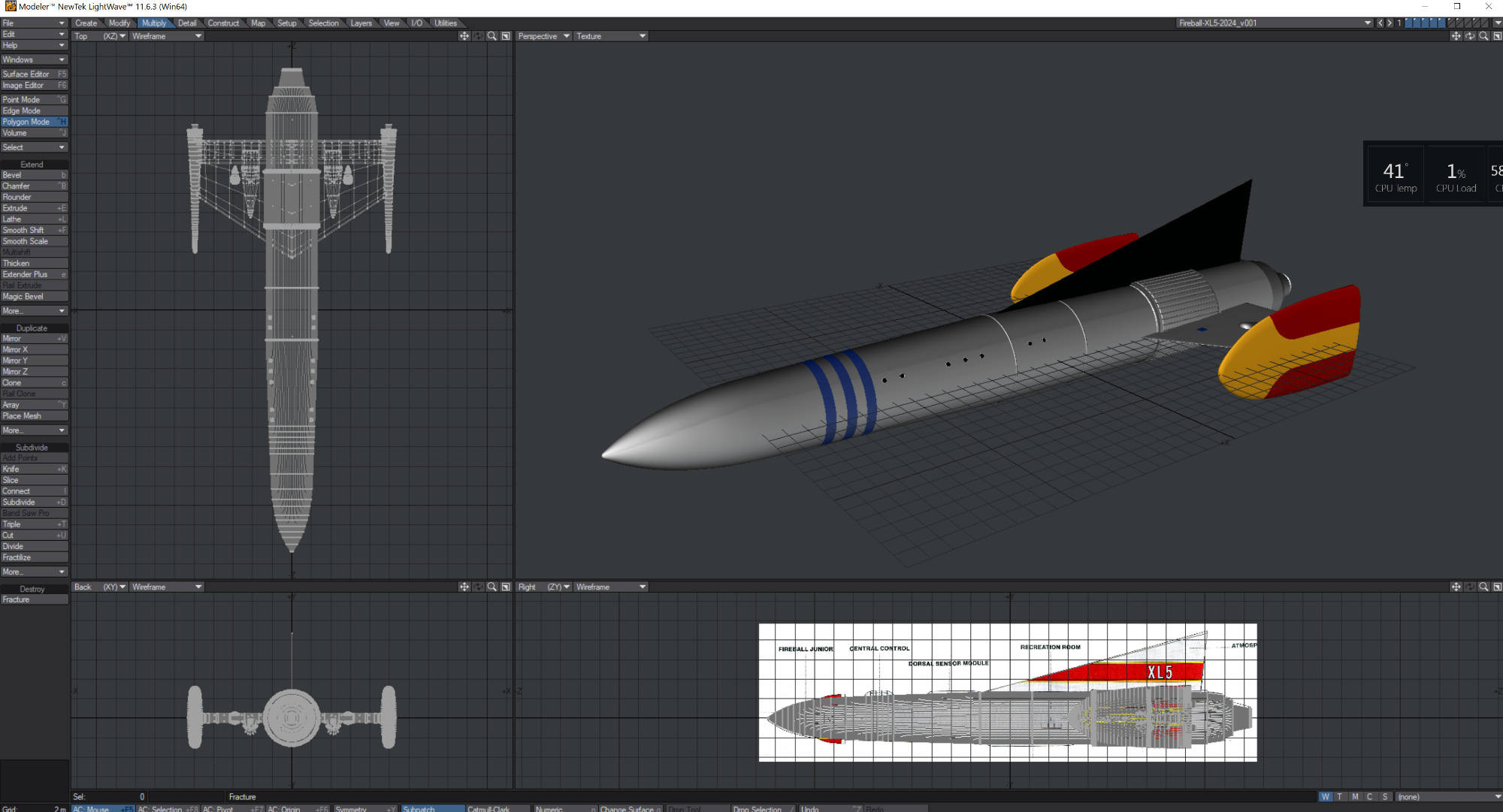
Task: Click the reference blueprint image in Right viewport
Action: (1007, 692)
